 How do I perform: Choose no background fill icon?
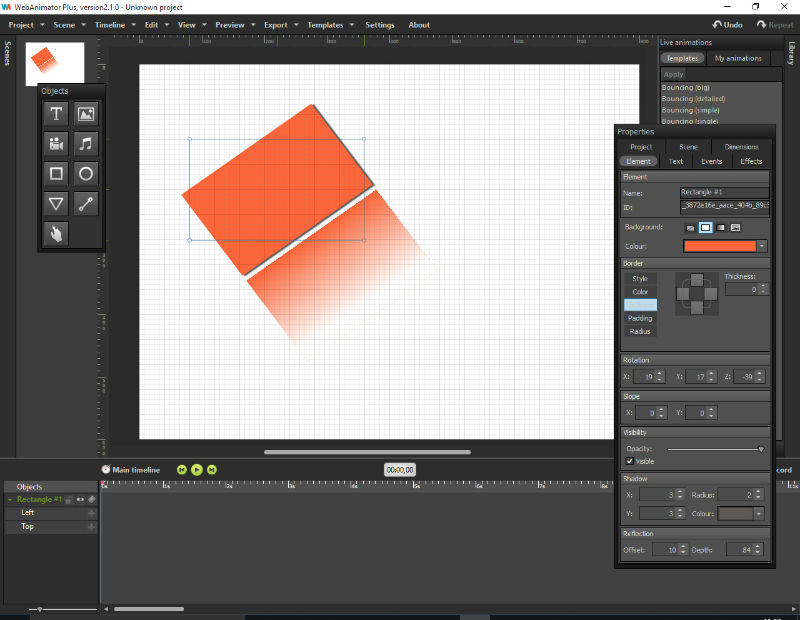pyautogui.click(x=690, y=228)
